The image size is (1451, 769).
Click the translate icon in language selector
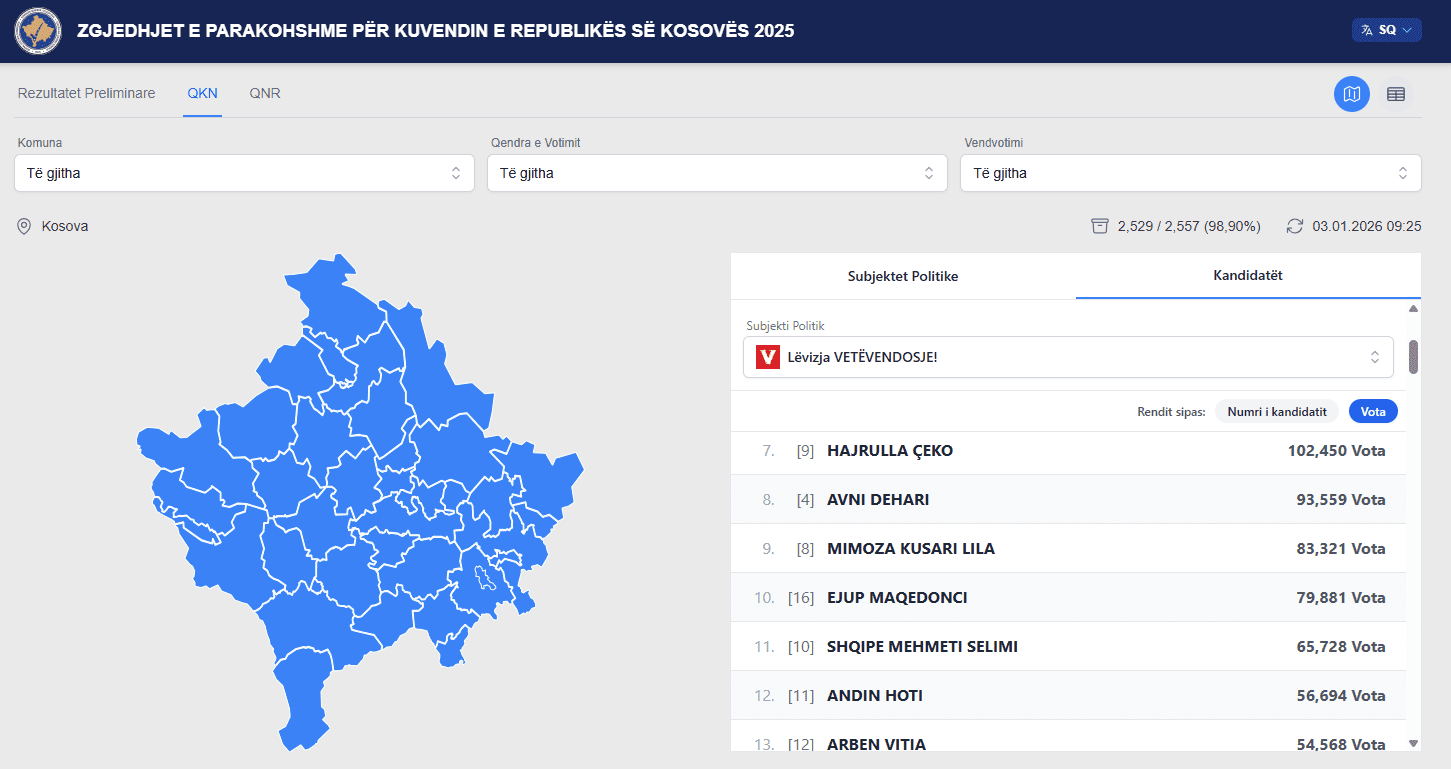click(1367, 30)
